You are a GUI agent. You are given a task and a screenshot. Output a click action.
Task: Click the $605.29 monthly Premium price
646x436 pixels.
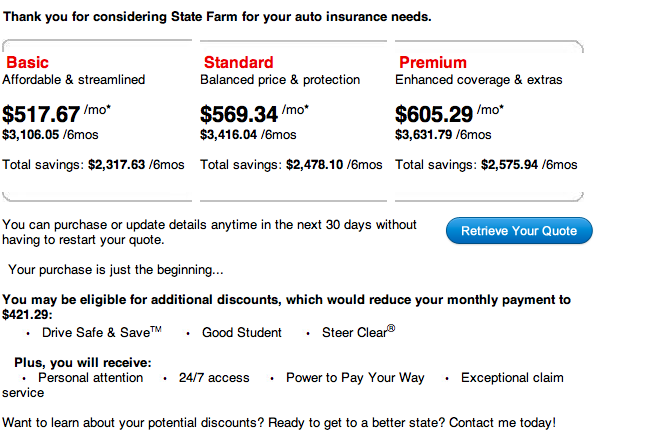(x=434, y=114)
